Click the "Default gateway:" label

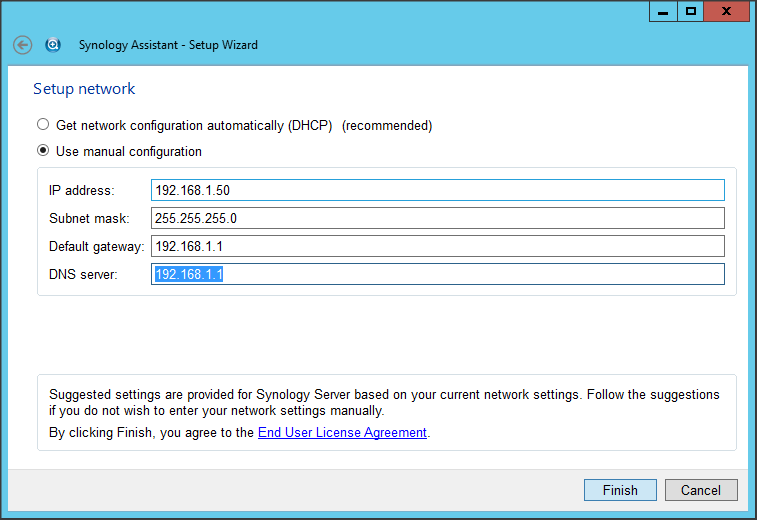click(x=96, y=246)
